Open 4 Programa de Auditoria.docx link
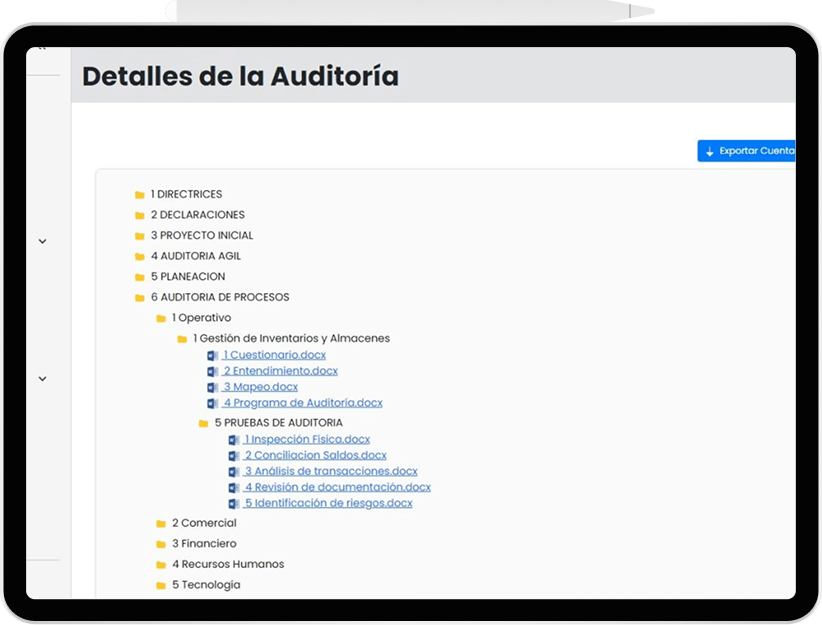This screenshot has width=822, height=625. pyautogui.click(x=302, y=403)
